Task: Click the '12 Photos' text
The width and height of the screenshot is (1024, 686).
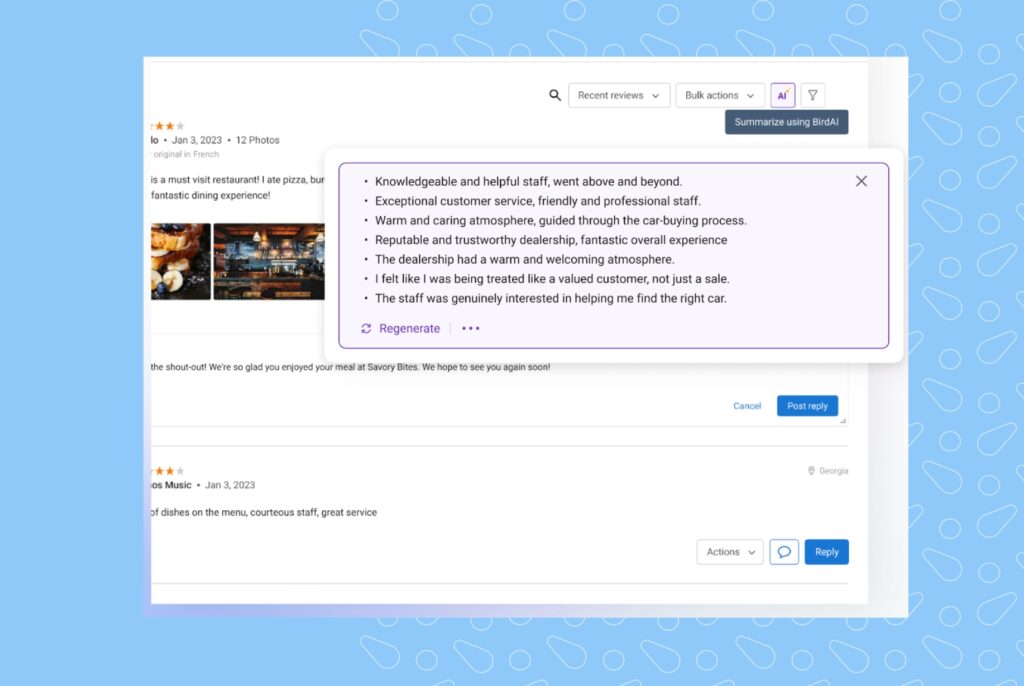Action: point(257,140)
